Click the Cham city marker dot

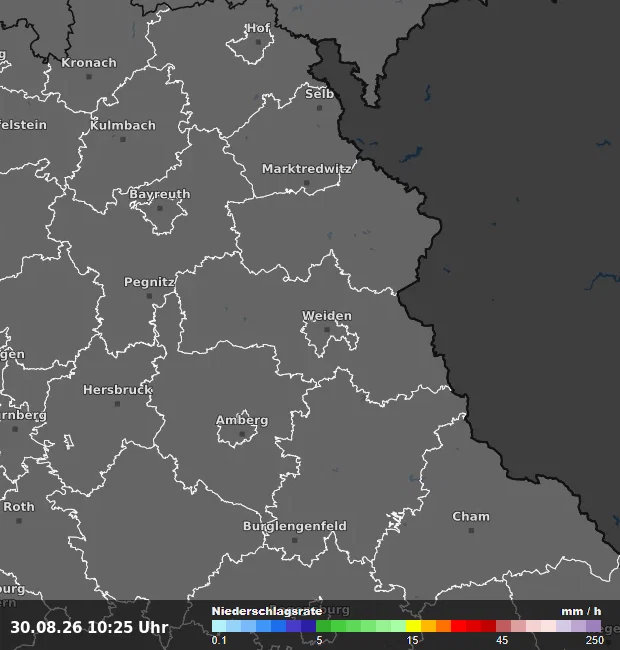(x=471, y=531)
